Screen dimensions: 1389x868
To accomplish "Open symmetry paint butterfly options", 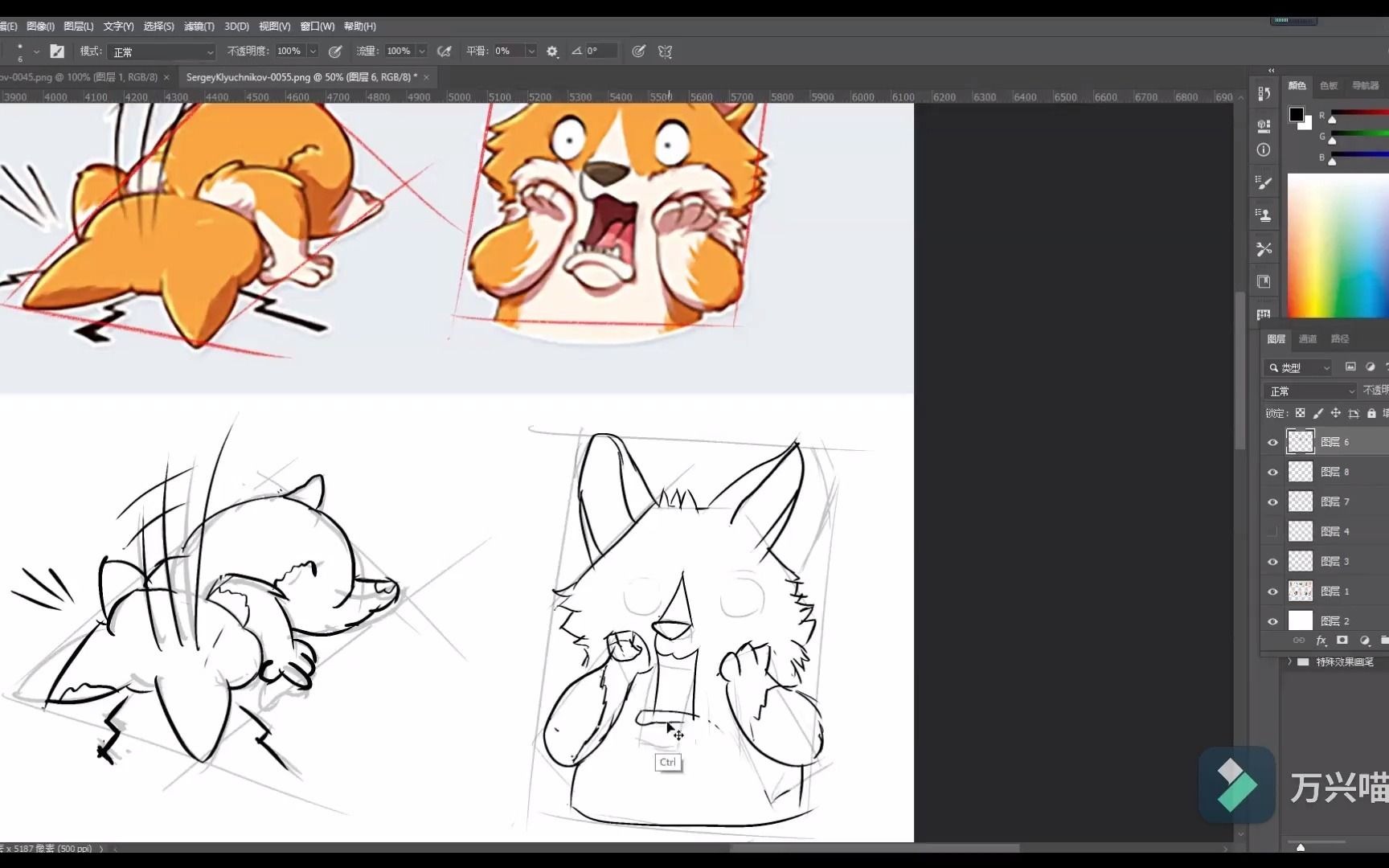I will click(665, 51).
